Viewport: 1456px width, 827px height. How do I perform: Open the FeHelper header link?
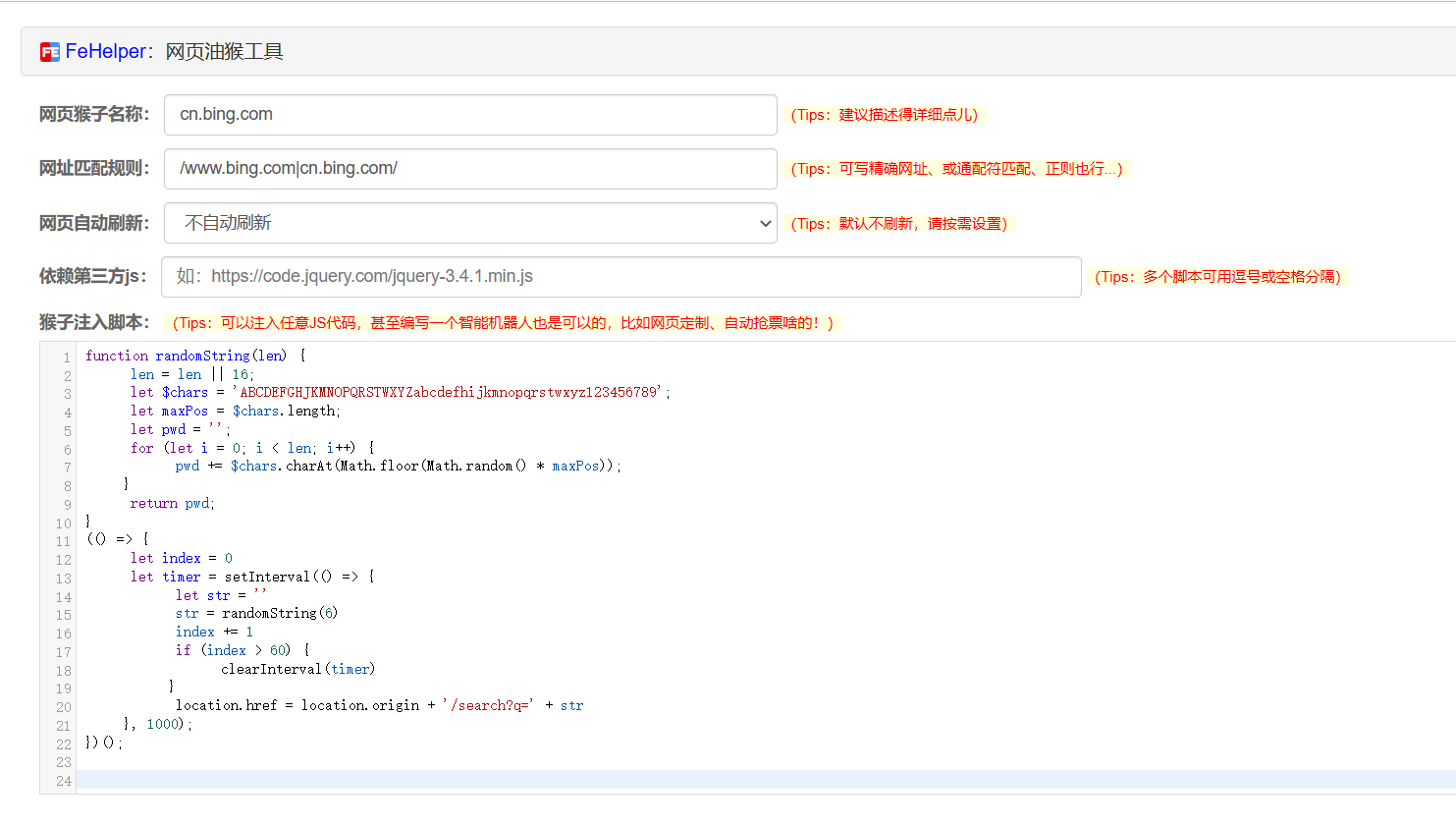point(106,51)
